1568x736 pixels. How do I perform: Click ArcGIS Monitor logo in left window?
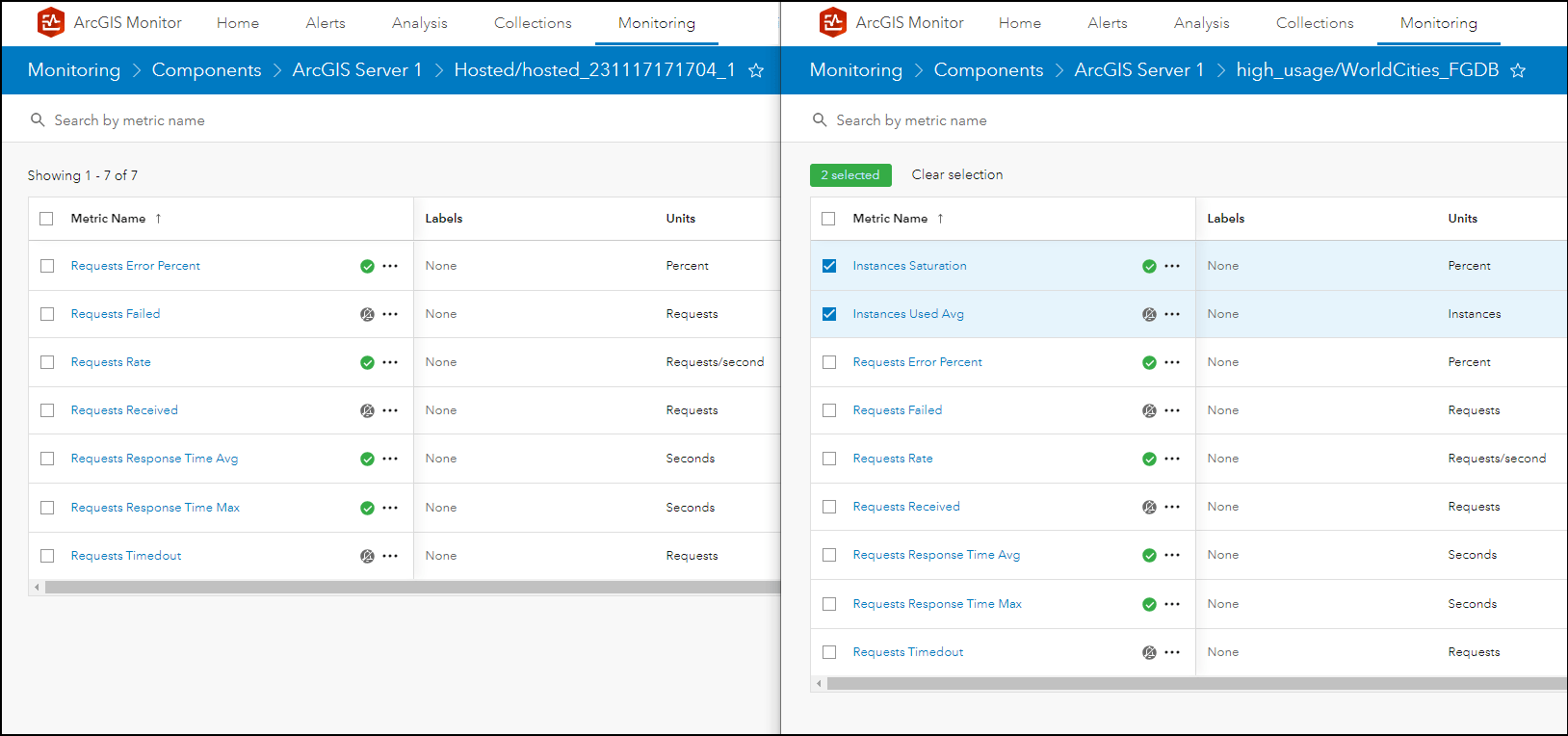click(51, 22)
